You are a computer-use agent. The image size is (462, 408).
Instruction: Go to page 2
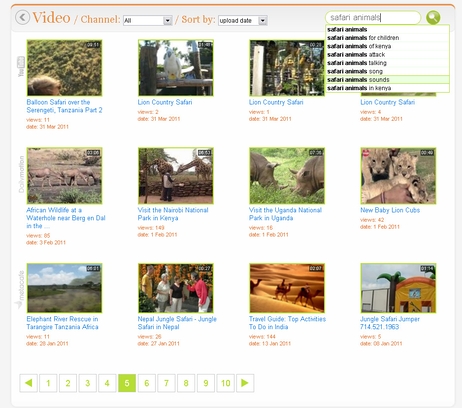tap(68, 383)
